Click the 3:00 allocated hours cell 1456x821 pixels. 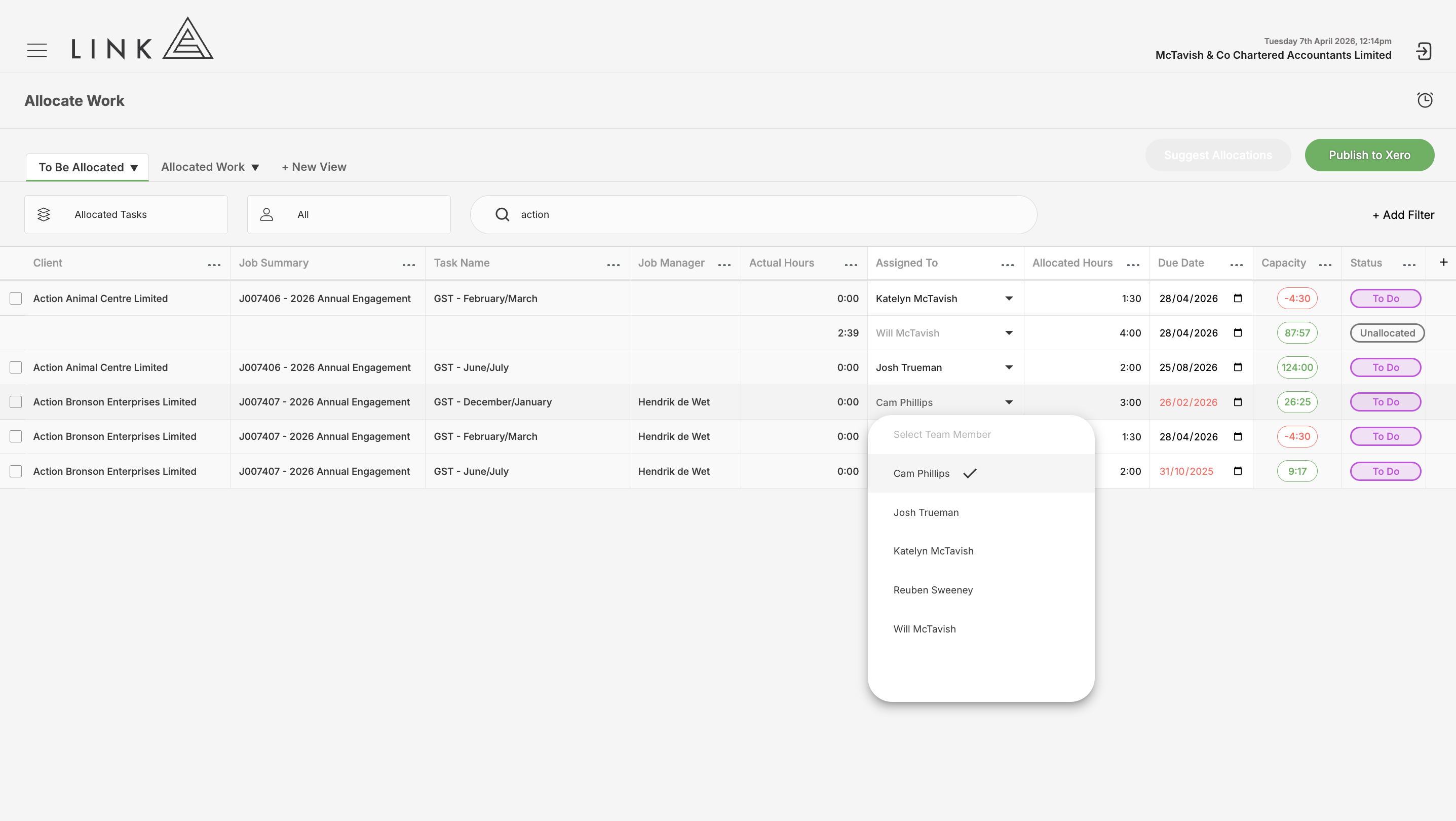1086,402
